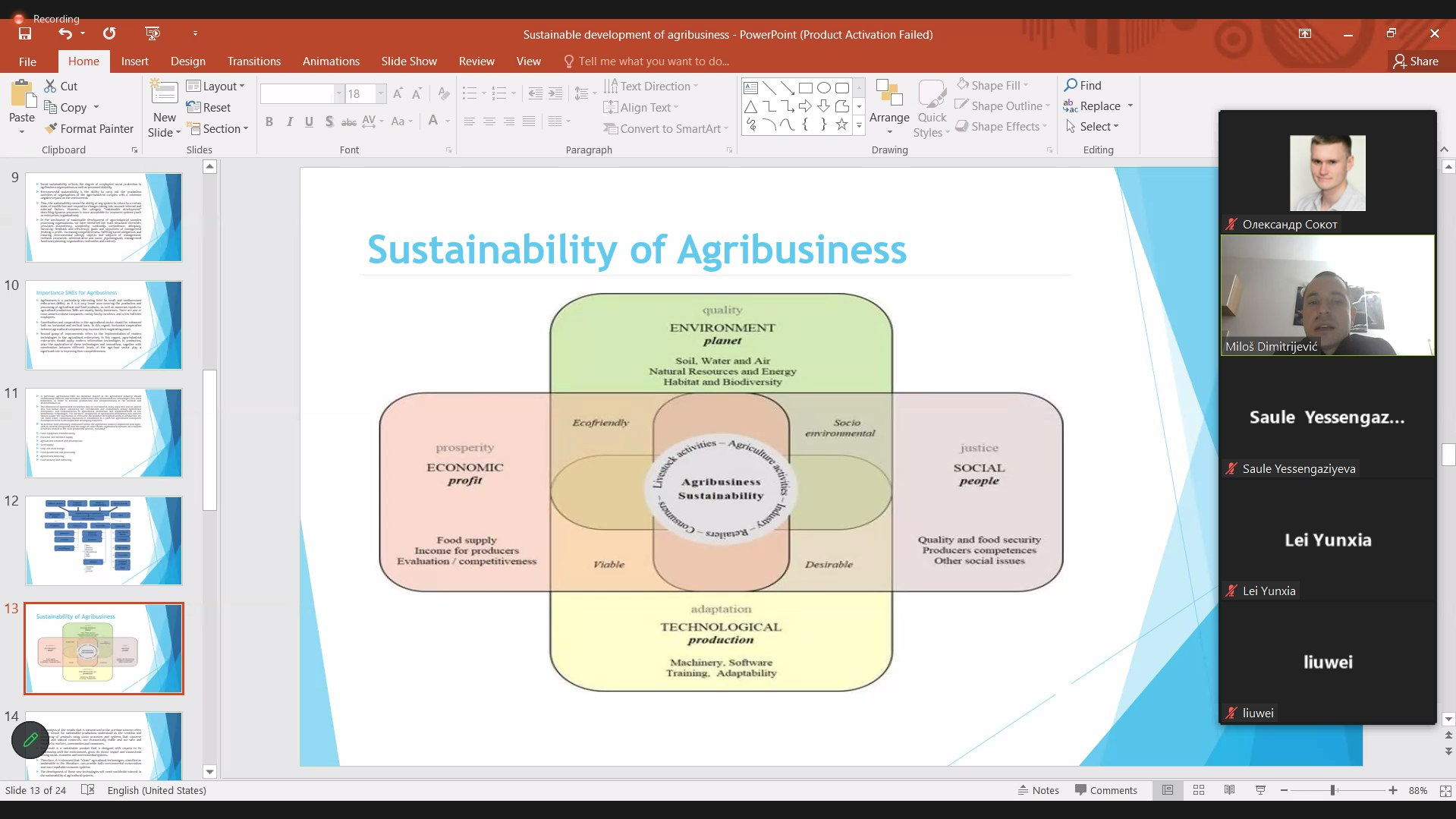1456x819 pixels.
Task: Click the New Slide icon
Action: [164, 93]
